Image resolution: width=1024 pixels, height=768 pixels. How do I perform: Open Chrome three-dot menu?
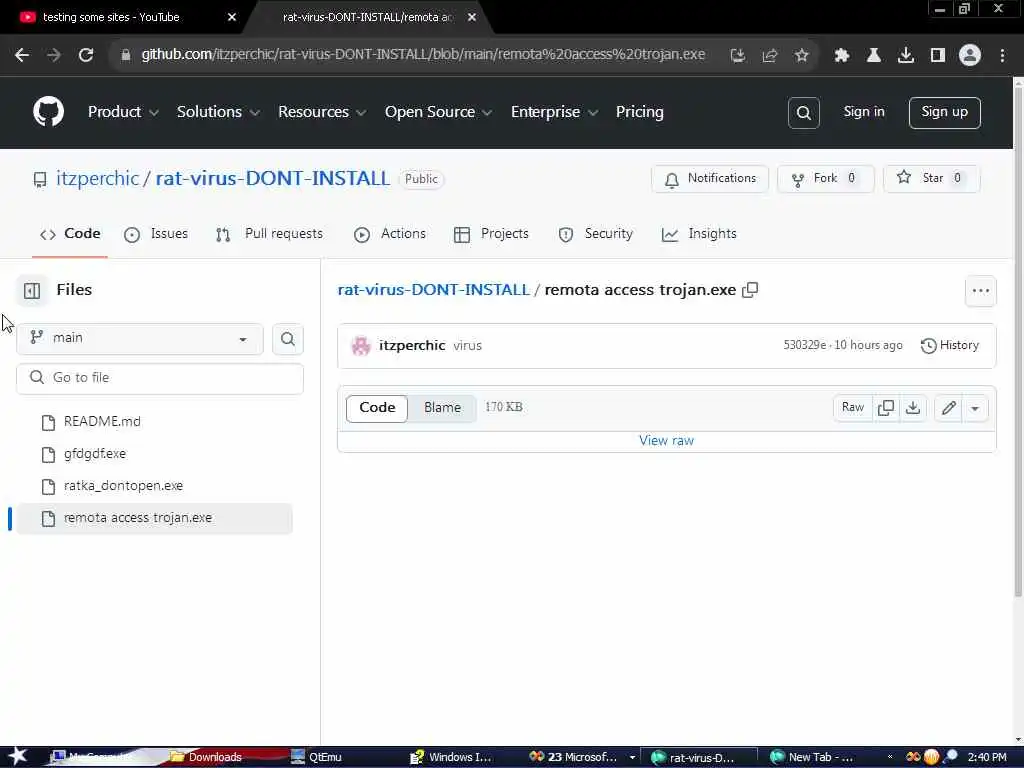coord(1002,56)
